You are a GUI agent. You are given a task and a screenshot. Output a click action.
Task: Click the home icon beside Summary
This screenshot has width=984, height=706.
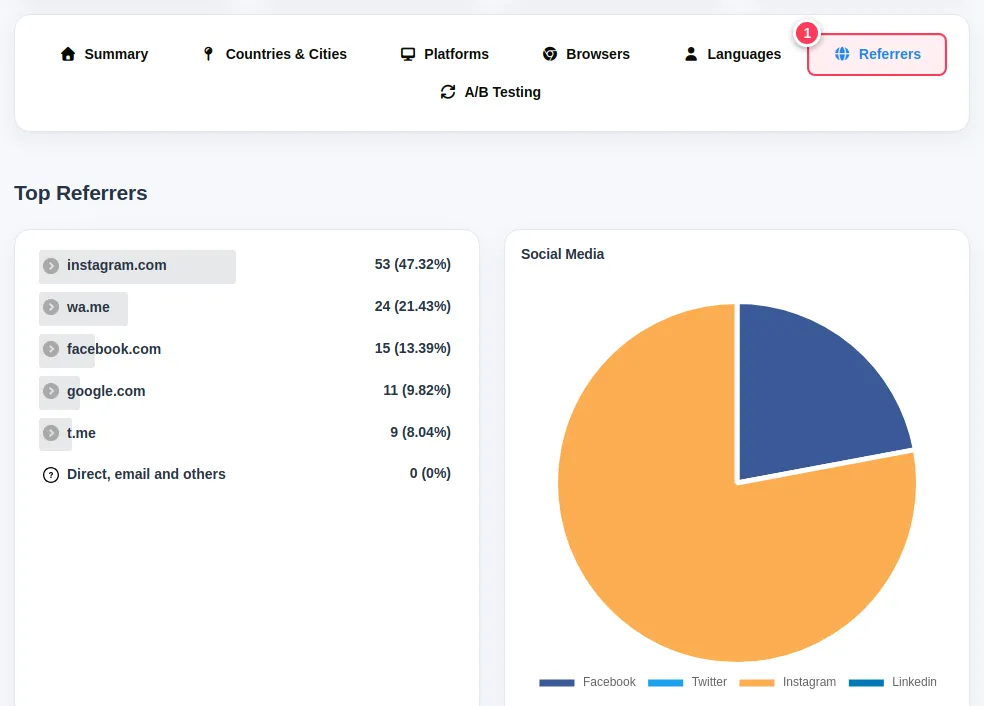click(68, 54)
